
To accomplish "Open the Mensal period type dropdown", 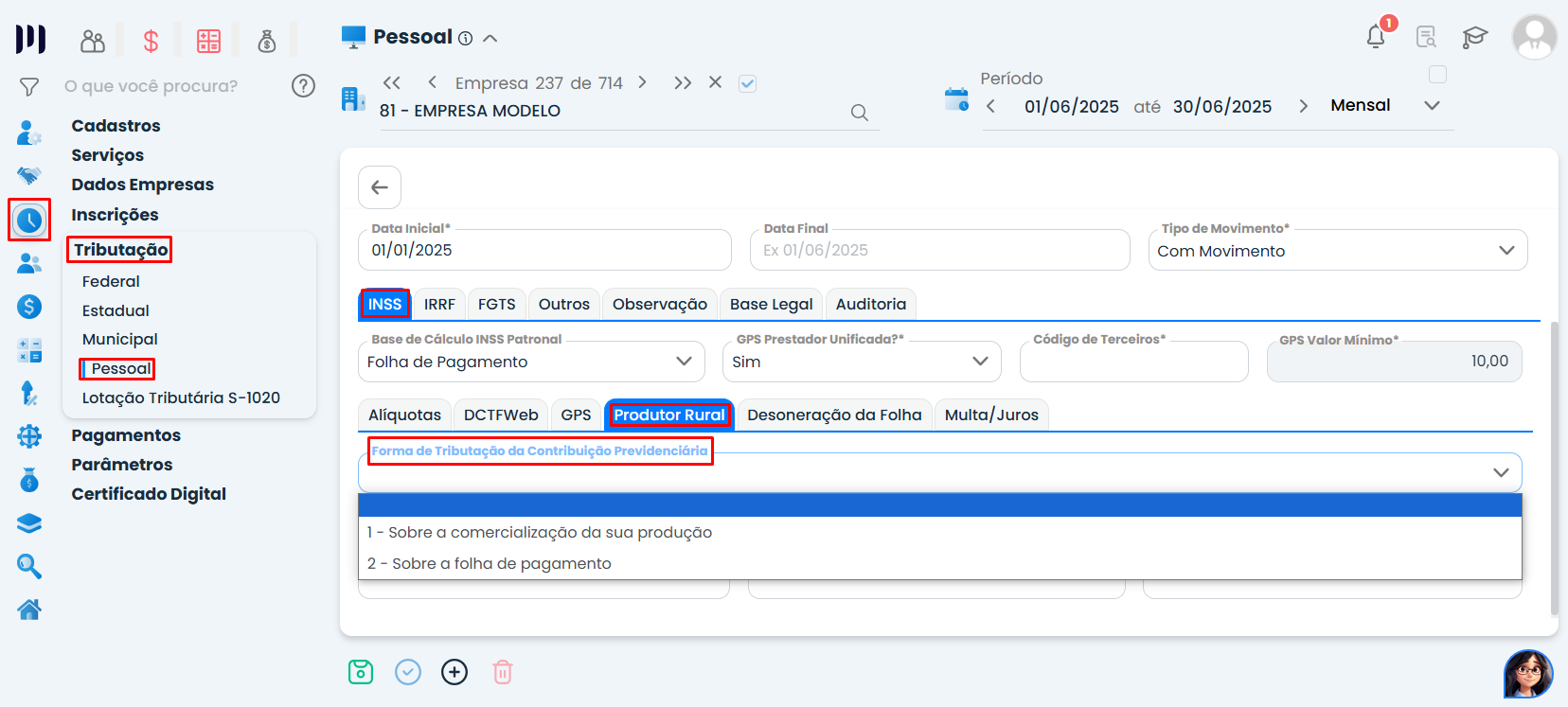I will (x=1432, y=106).
